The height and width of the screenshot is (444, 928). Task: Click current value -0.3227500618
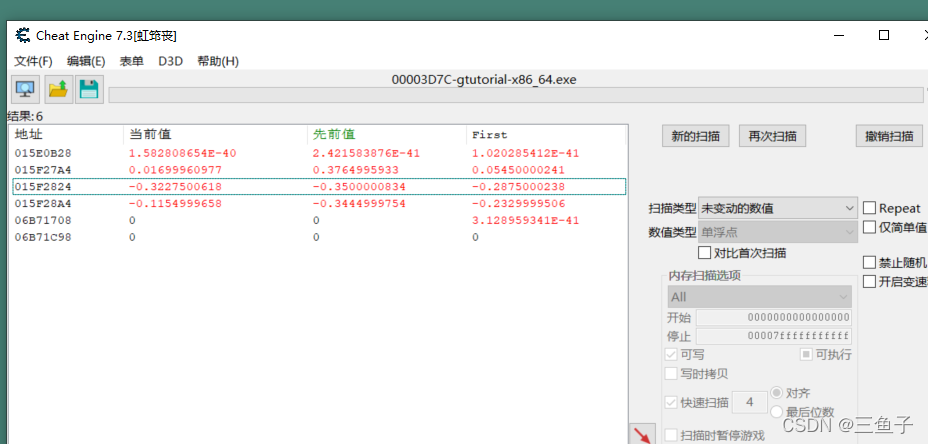click(x=175, y=186)
